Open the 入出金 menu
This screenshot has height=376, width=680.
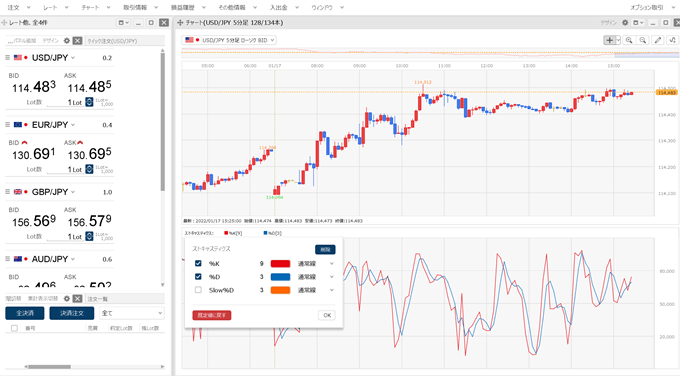284,7
